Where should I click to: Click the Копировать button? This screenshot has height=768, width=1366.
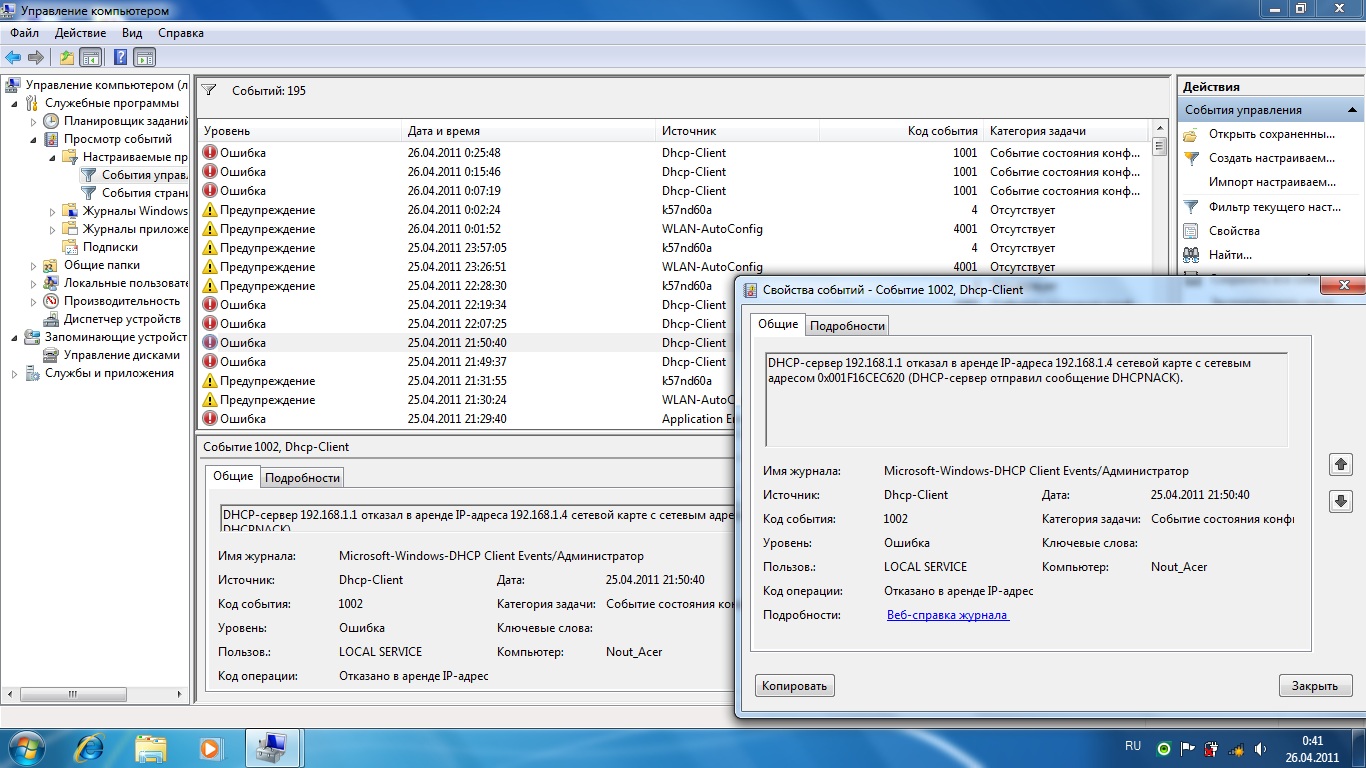[795, 686]
